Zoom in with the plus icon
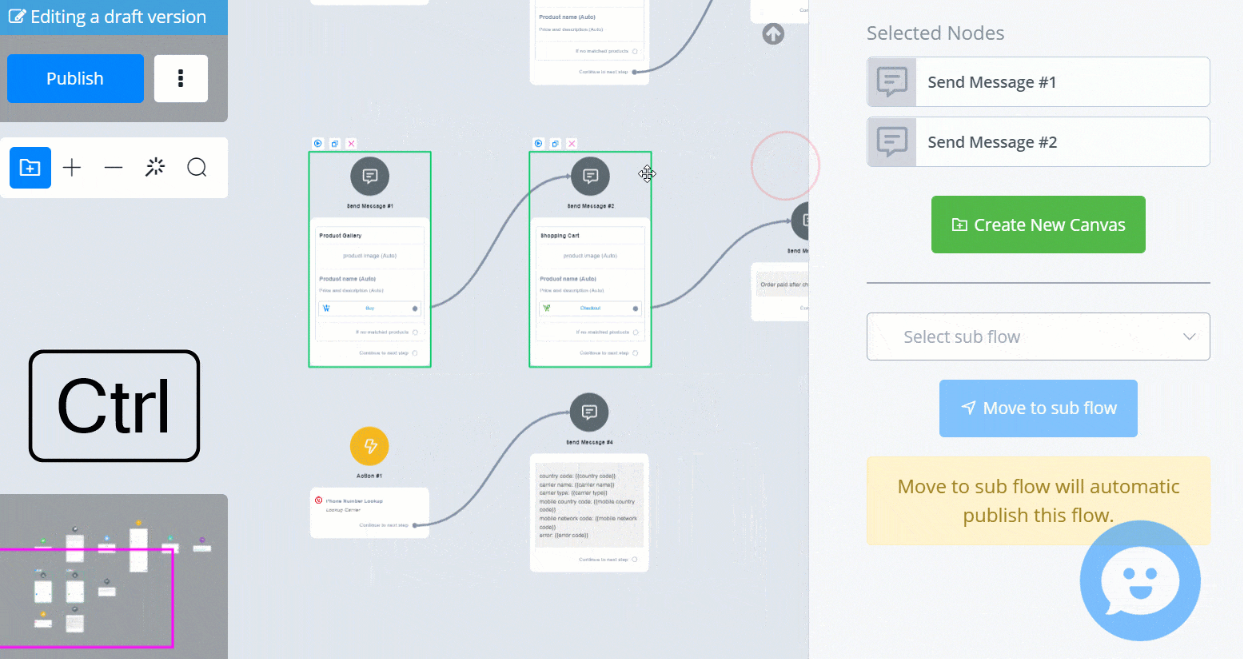This screenshot has height=659, width=1243. click(72, 167)
